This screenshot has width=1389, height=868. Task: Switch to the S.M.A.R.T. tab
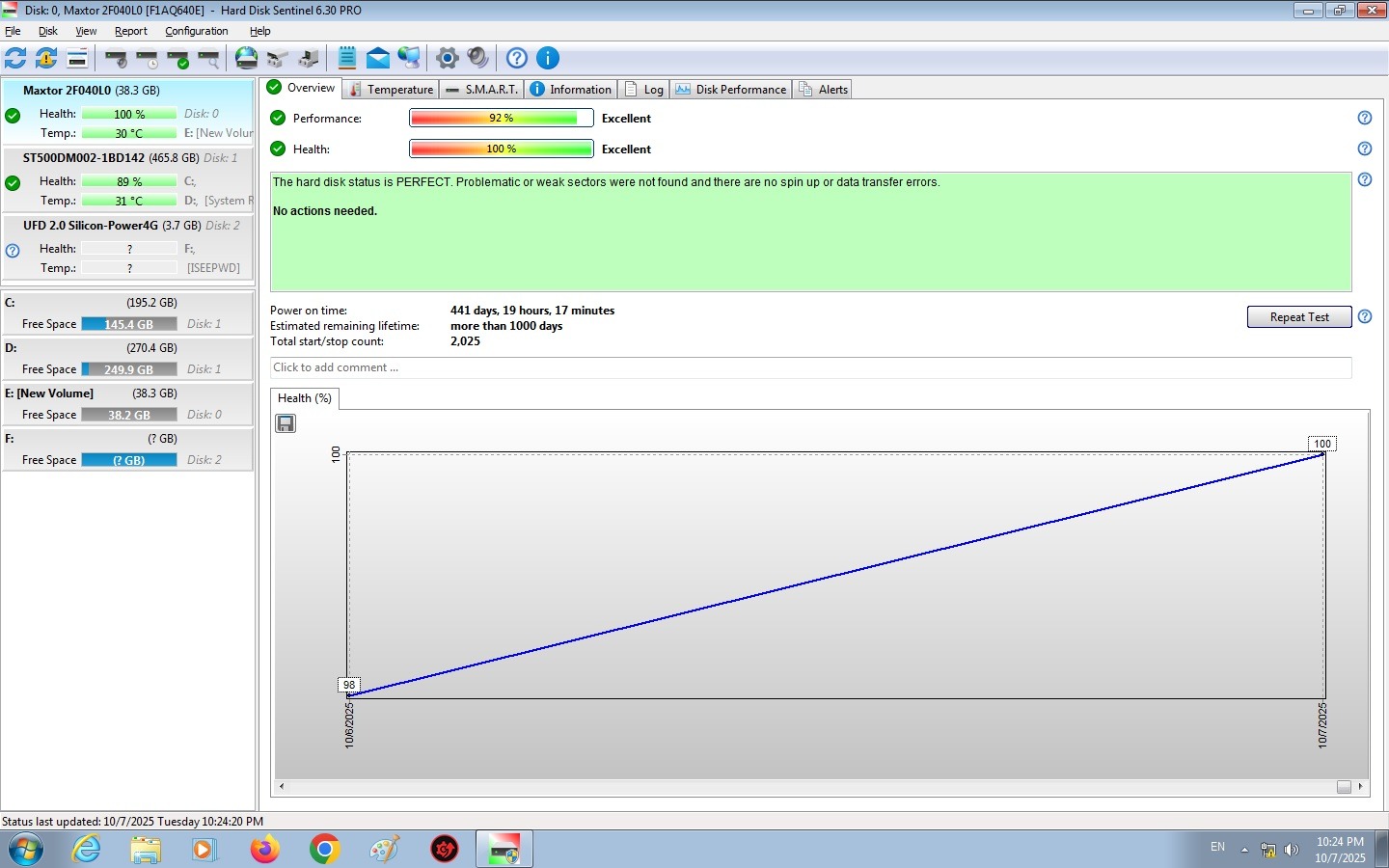[x=482, y=90]
